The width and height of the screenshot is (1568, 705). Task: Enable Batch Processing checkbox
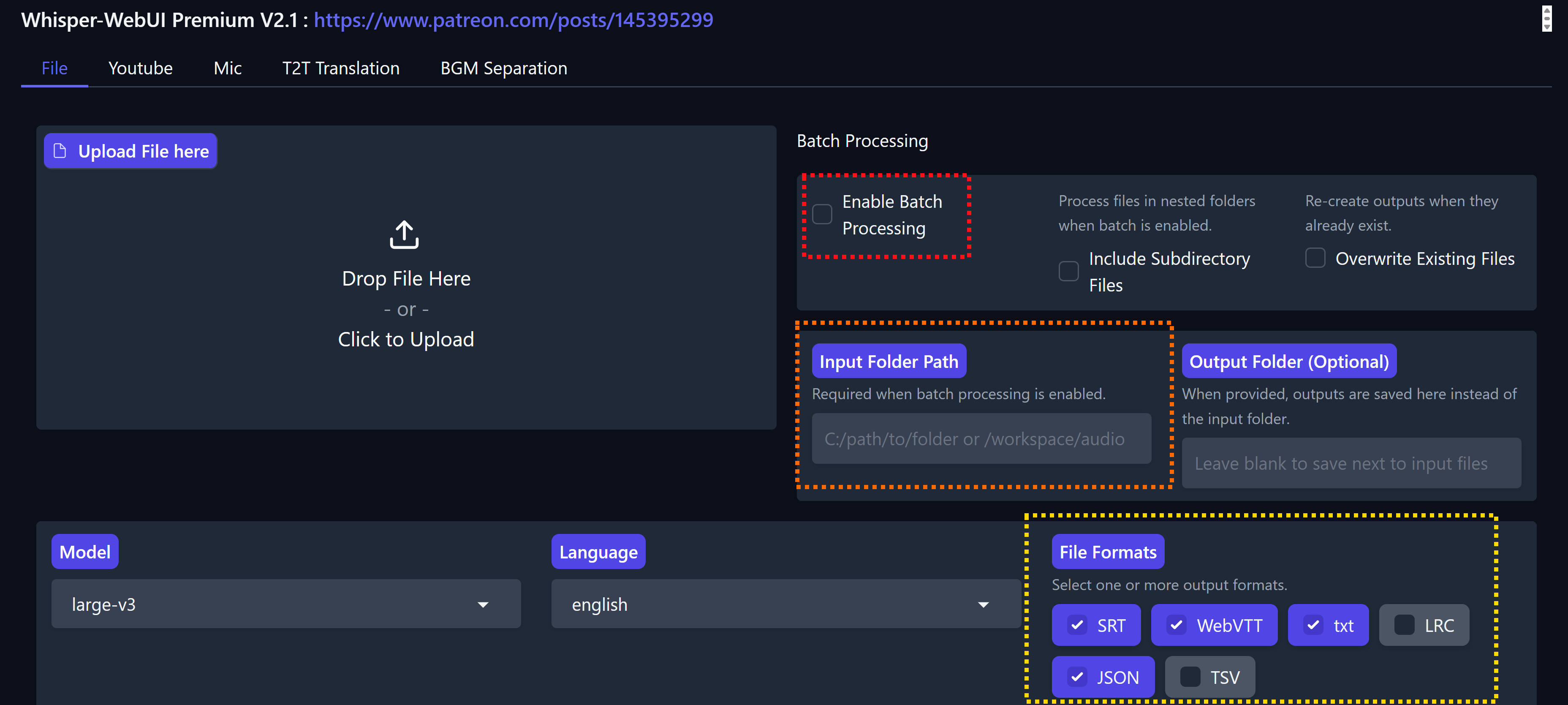[822, 214]
